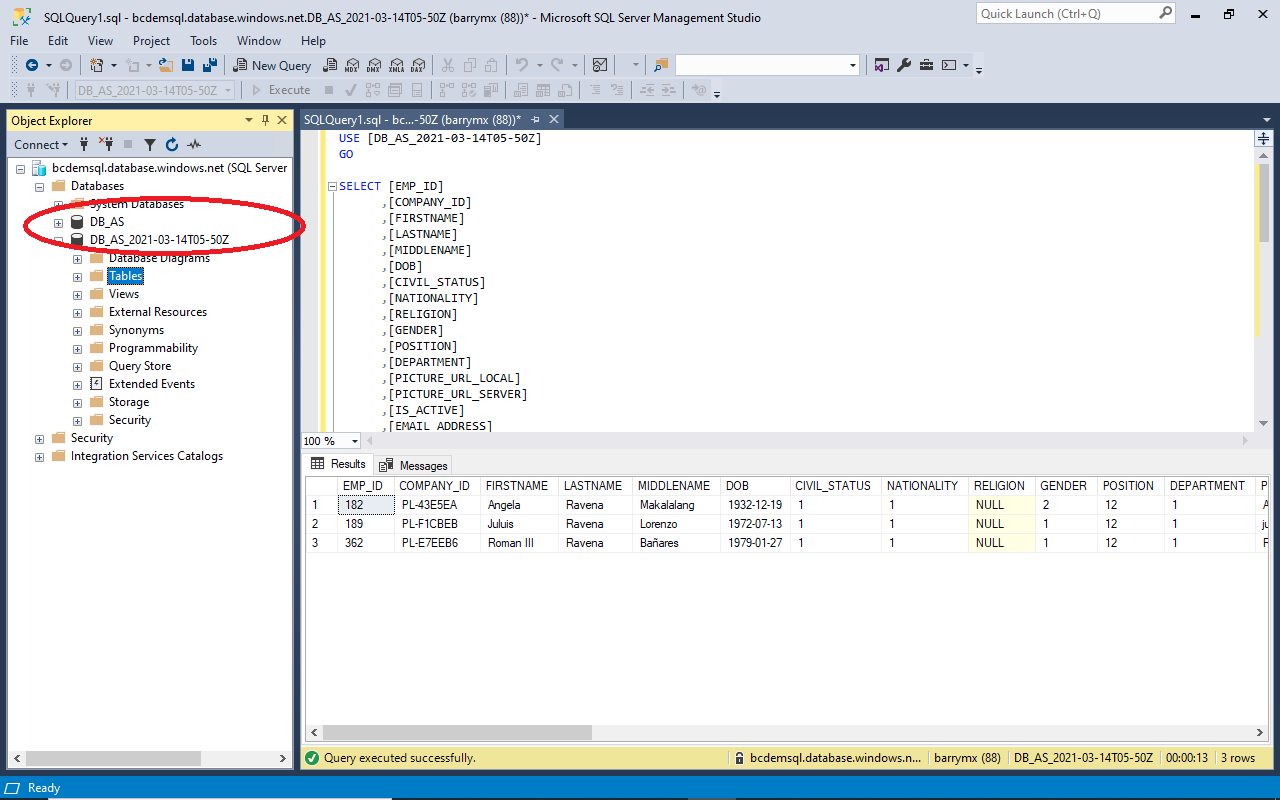Save the query with the single-disk Save icon
Screen dimensions: 1280x800
pos(189,65)
